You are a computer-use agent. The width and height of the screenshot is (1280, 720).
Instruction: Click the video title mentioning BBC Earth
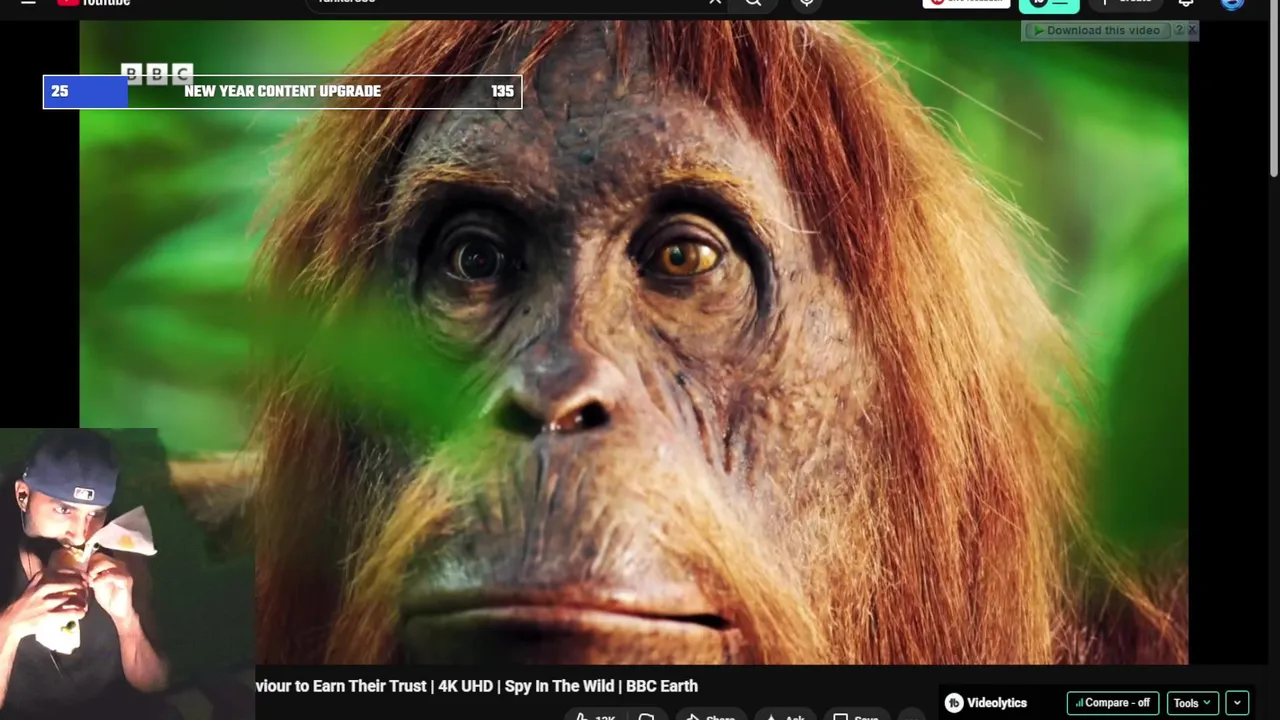(476, 686)
